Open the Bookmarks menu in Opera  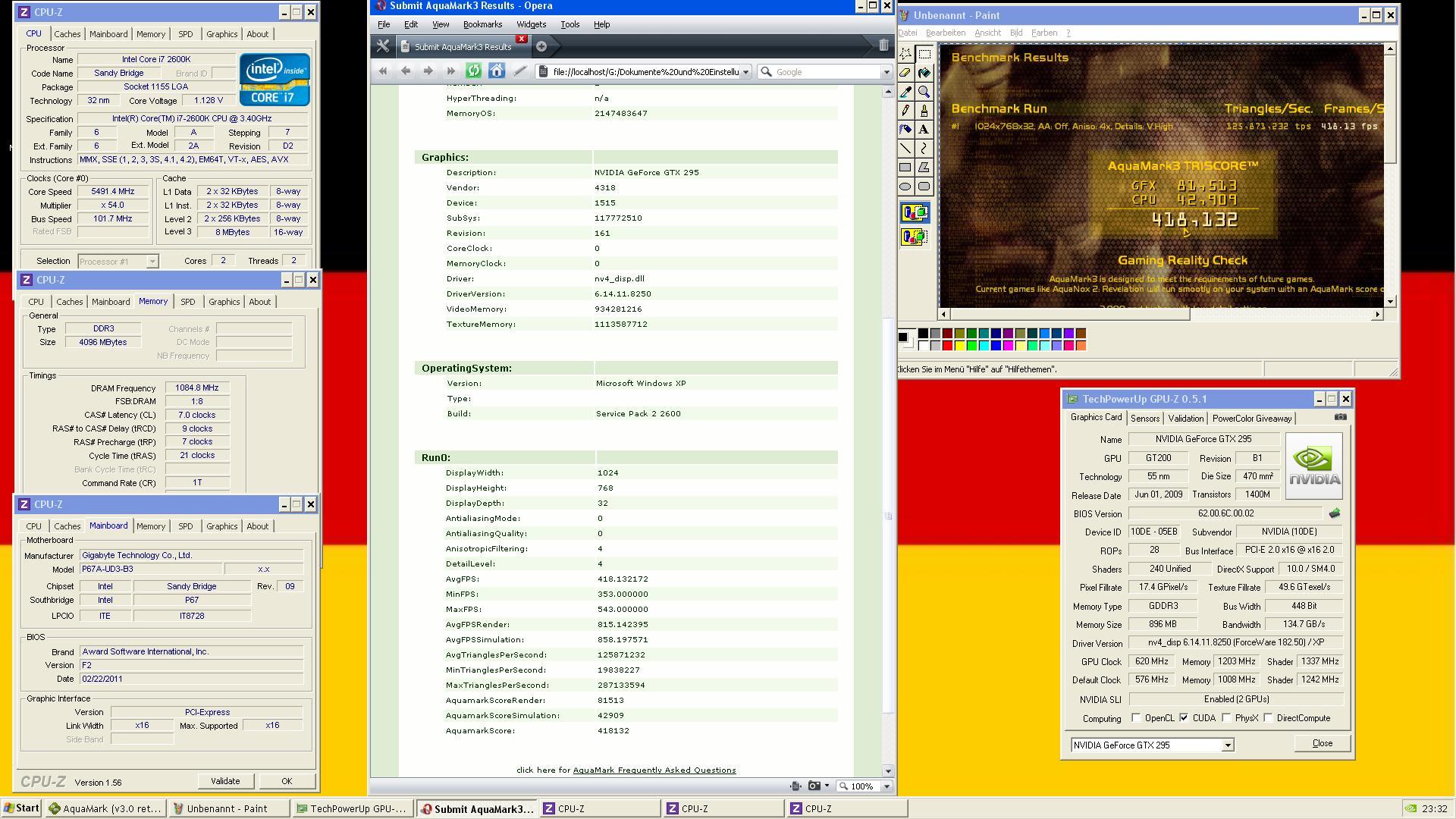click(x=482, y=24)
